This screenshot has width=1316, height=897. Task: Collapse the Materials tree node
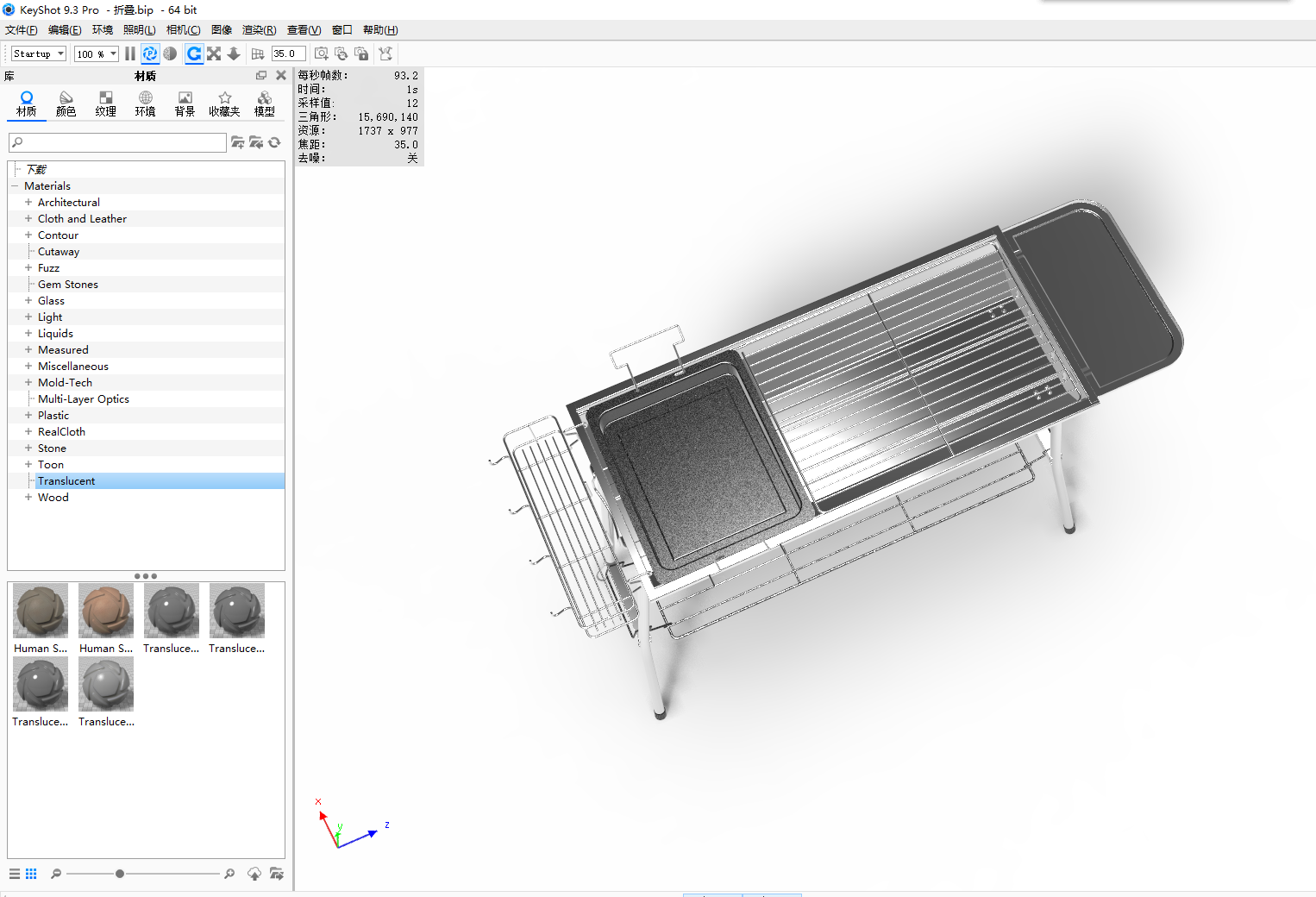[x=15, y=186]
